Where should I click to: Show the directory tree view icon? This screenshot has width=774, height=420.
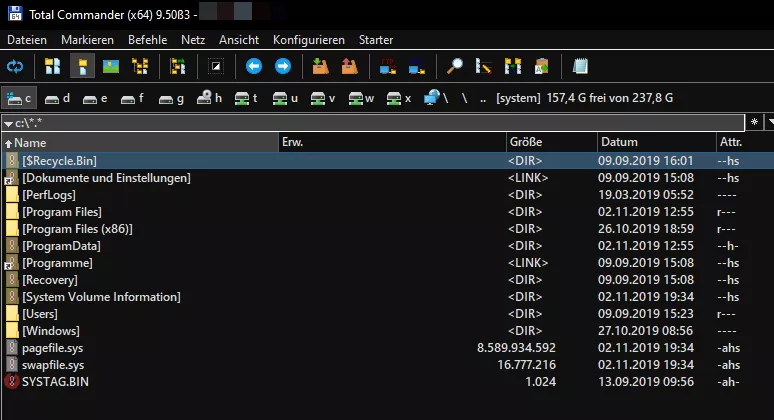point(140,66)
